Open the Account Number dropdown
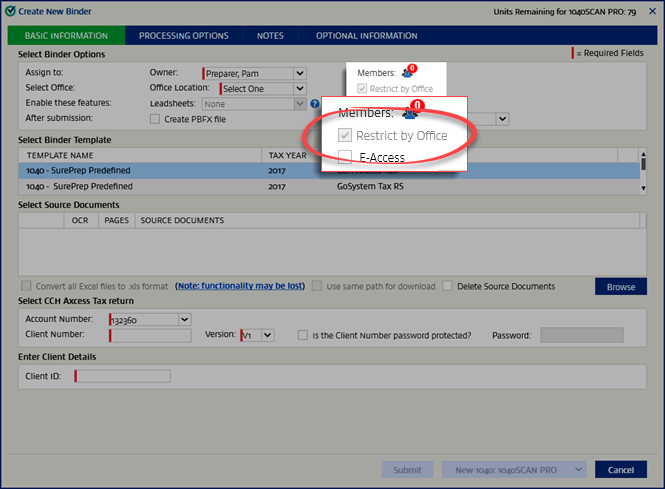Screen dimensions: 665x489 [183, 319]
